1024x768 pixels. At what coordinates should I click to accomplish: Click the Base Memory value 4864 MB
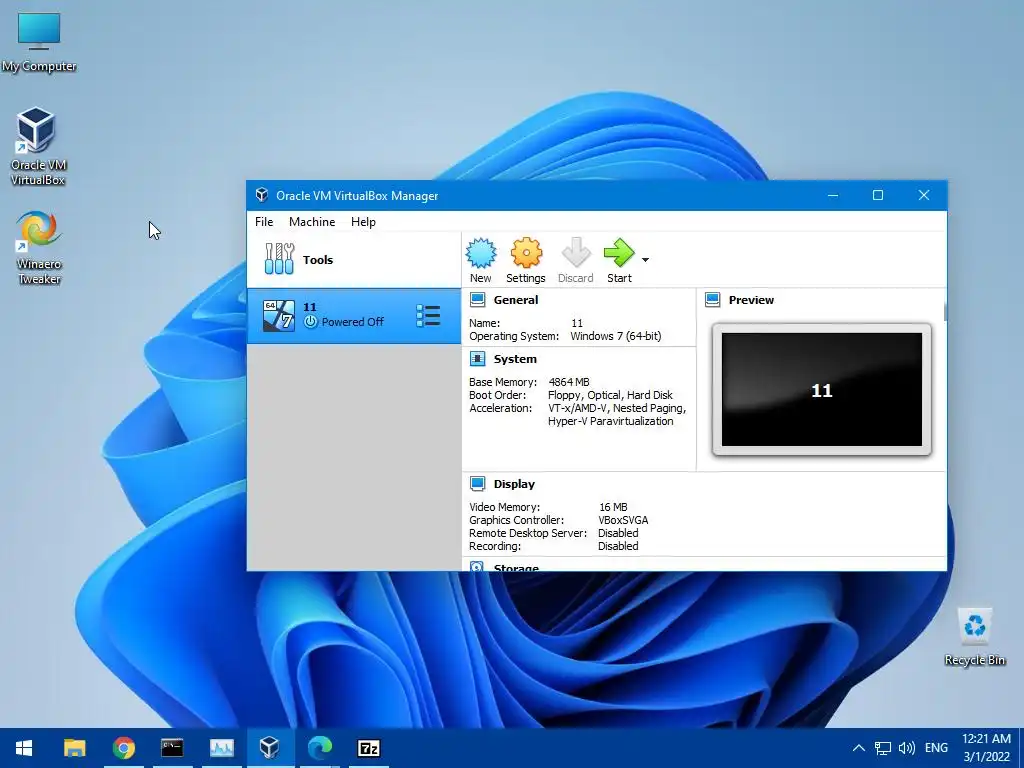click(x=569, y=382)
